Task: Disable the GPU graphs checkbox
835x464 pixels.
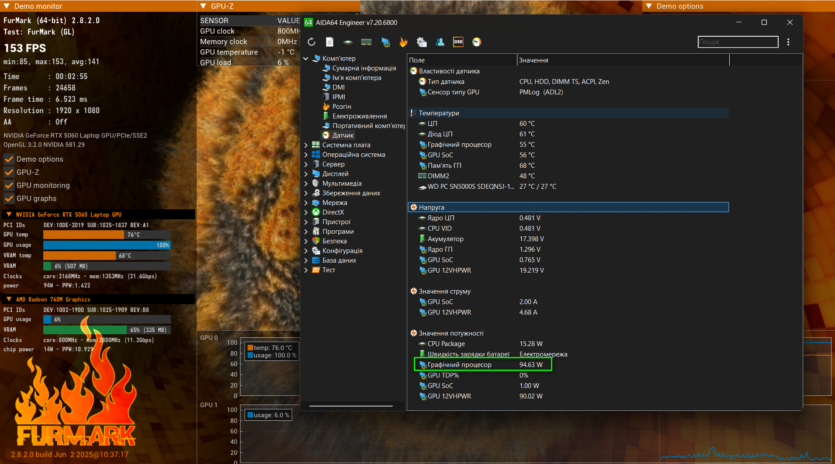Action: tap(10, 198)
